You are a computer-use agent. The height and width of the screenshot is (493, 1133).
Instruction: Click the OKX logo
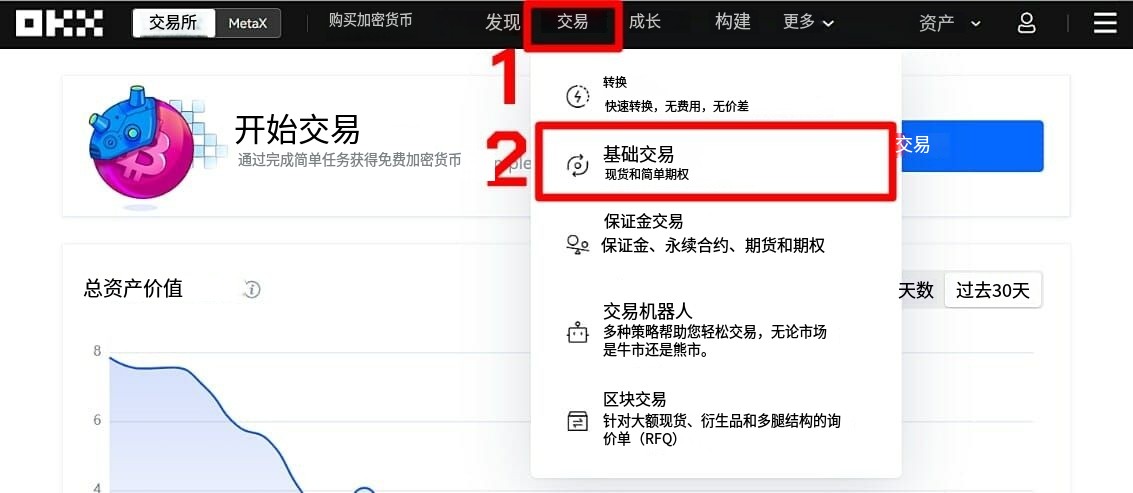click(59, 23)
